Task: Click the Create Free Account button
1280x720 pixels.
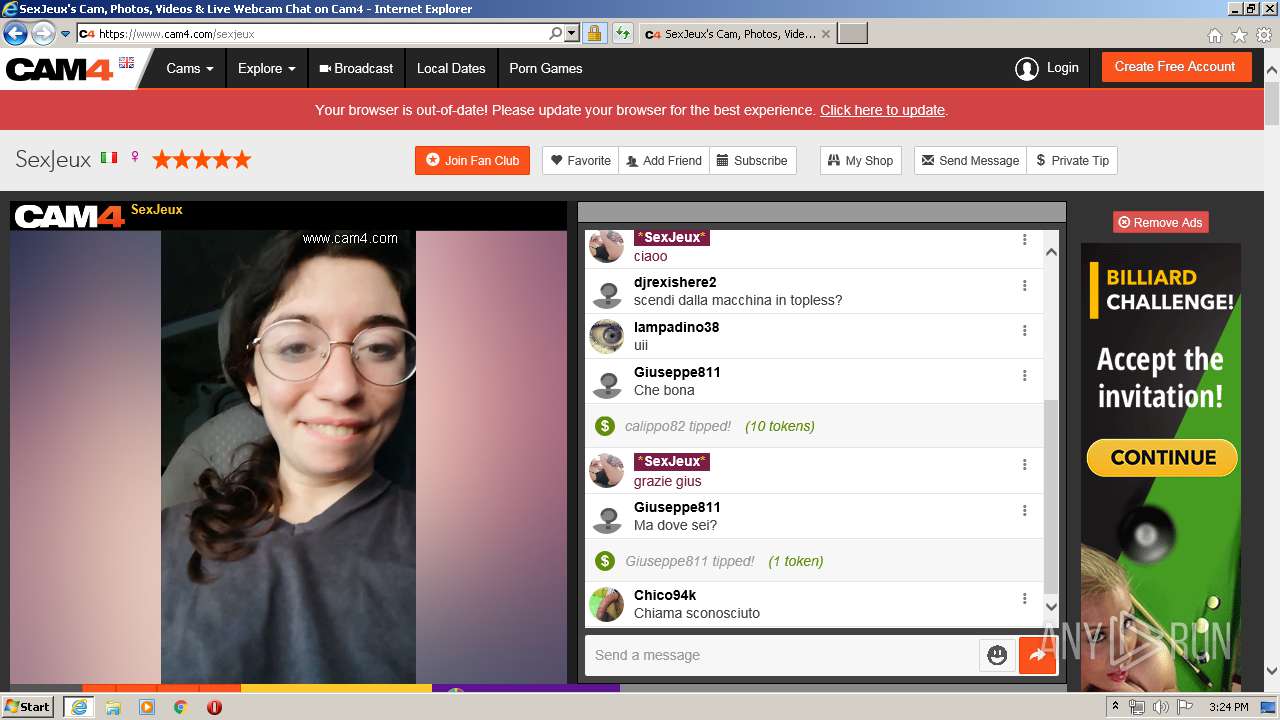Action: pyautogui.click(x=1176, y=67)
